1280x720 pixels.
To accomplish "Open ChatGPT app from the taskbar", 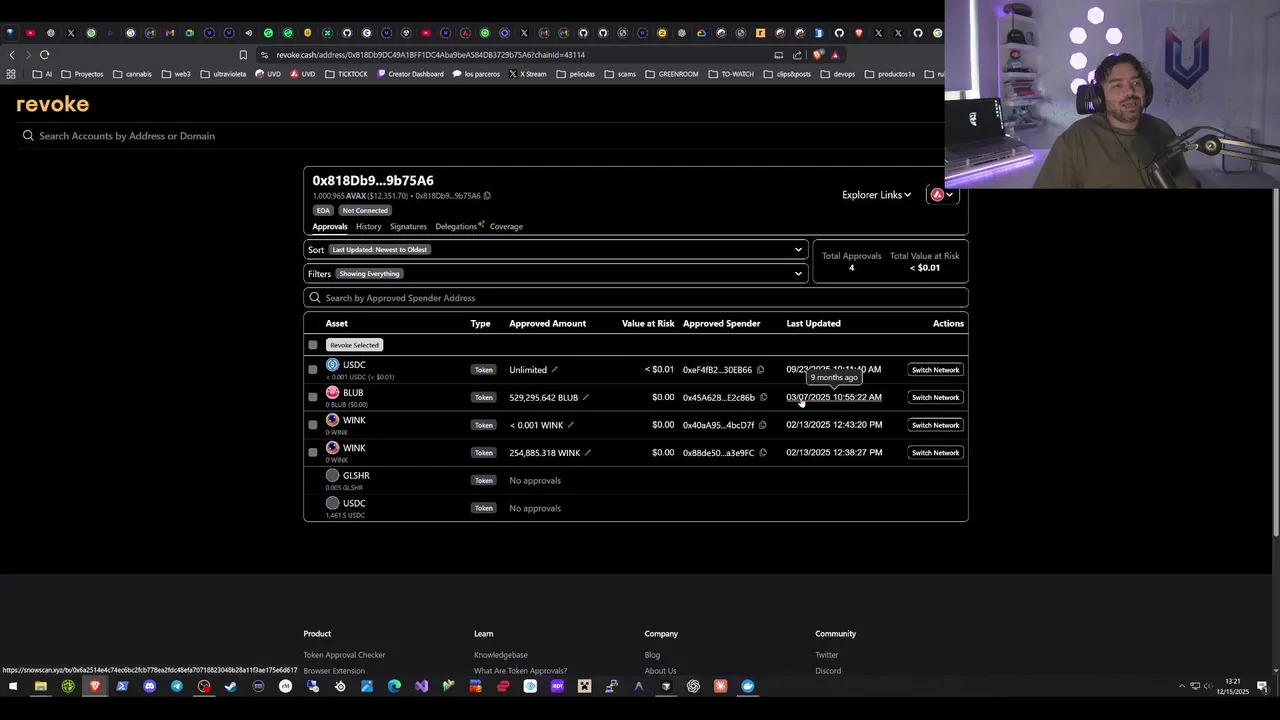I will point(693,686).
